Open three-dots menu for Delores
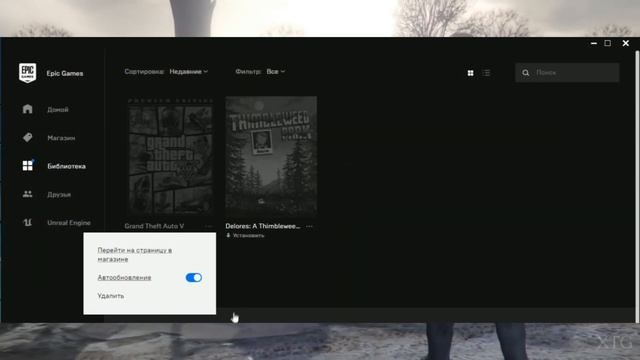The width and height of the screenshot is (640, 360). click(309, 226)
